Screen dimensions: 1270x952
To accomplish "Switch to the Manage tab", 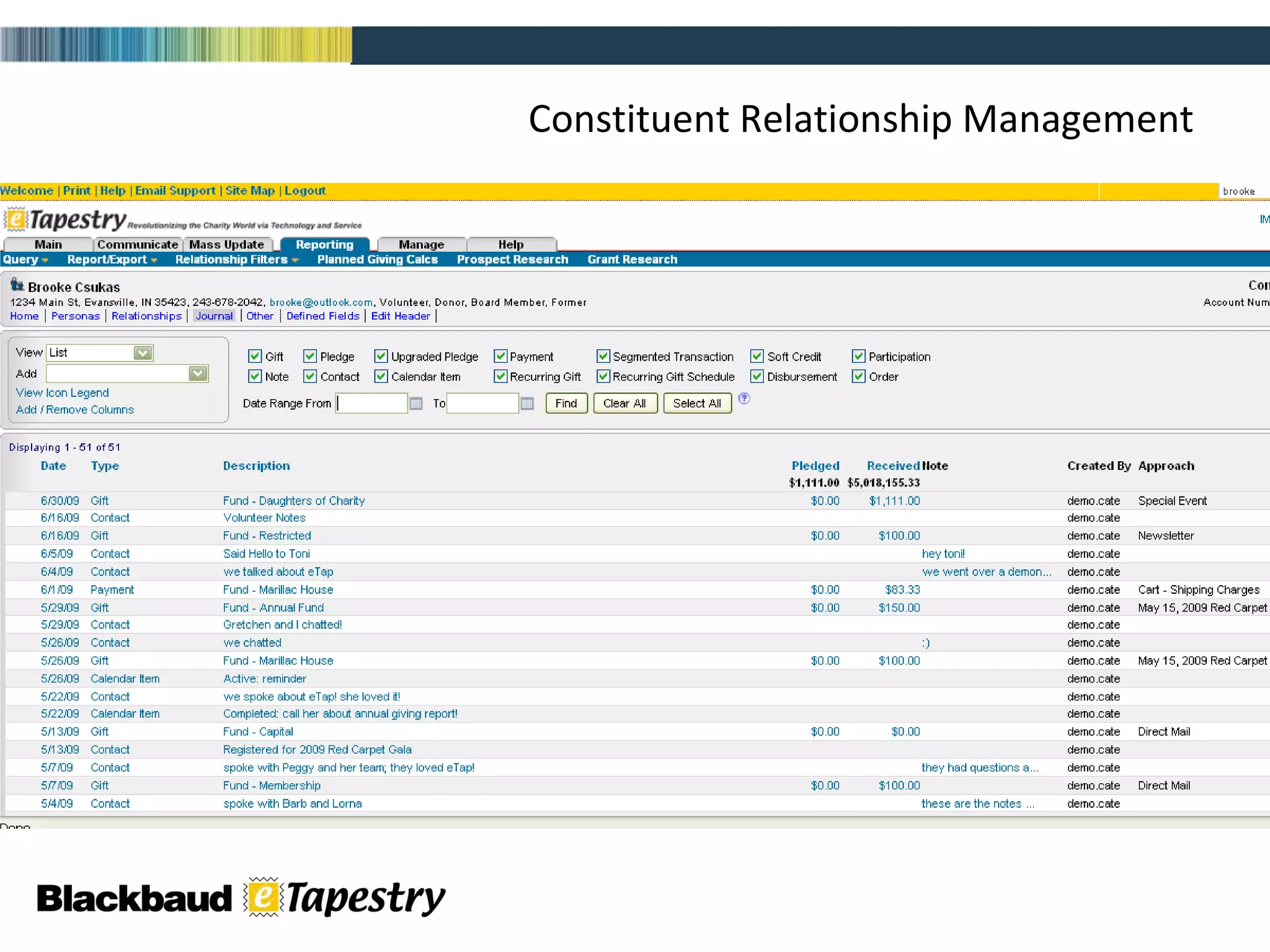I will [x=422, y=244].
